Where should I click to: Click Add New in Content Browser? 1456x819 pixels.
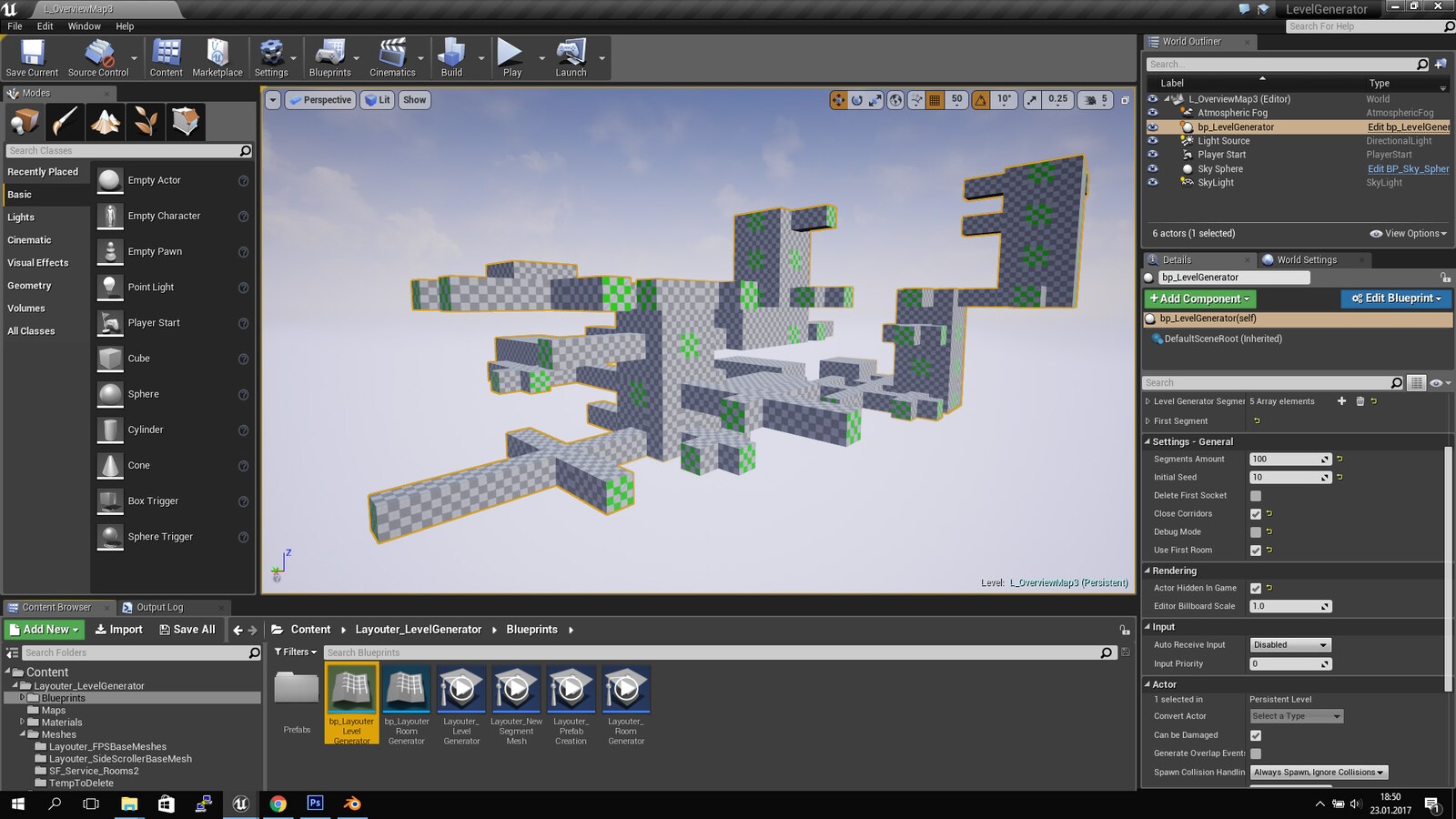(45, 630)
